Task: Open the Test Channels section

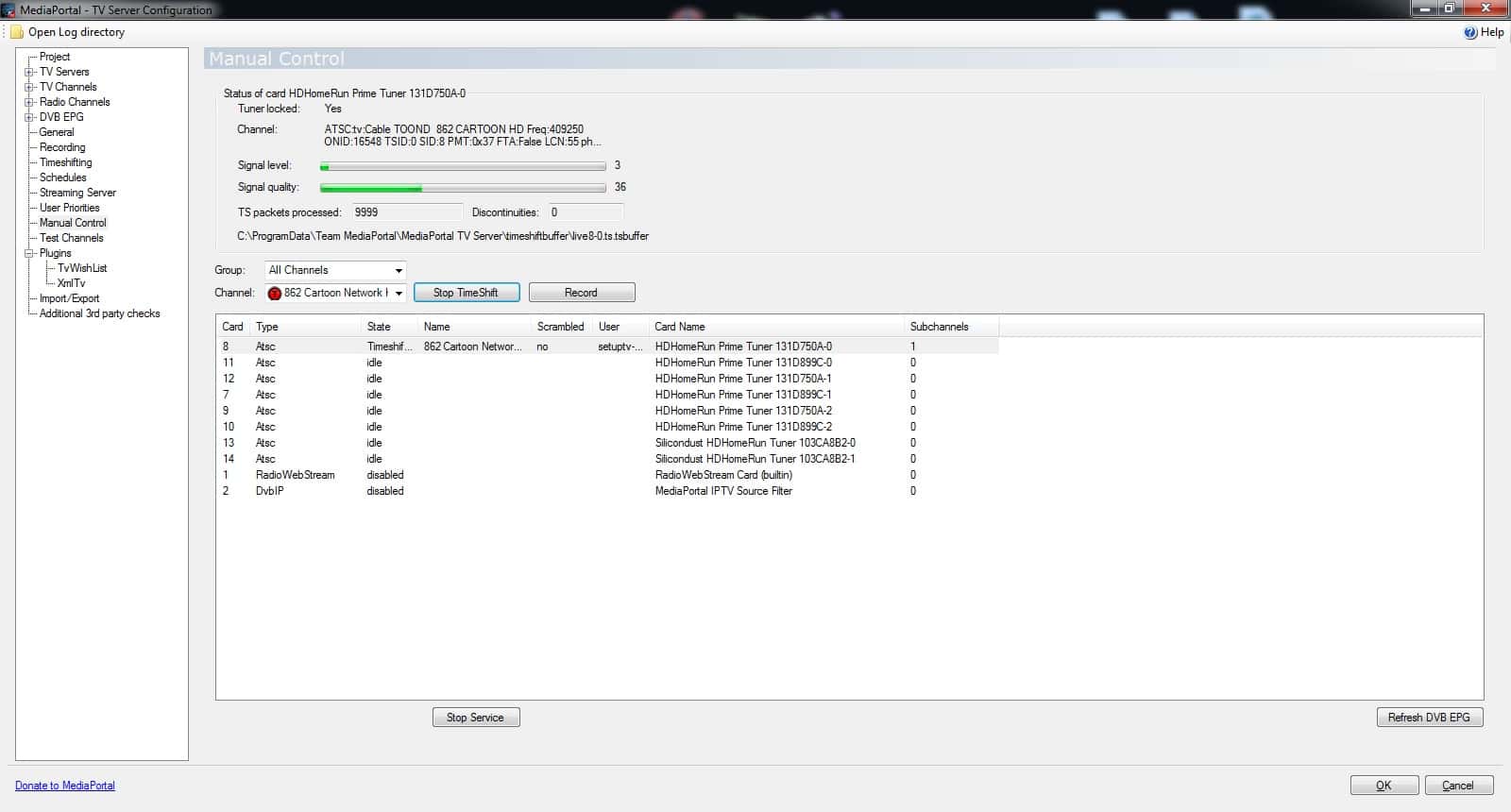Action: [x=71, y=238]
